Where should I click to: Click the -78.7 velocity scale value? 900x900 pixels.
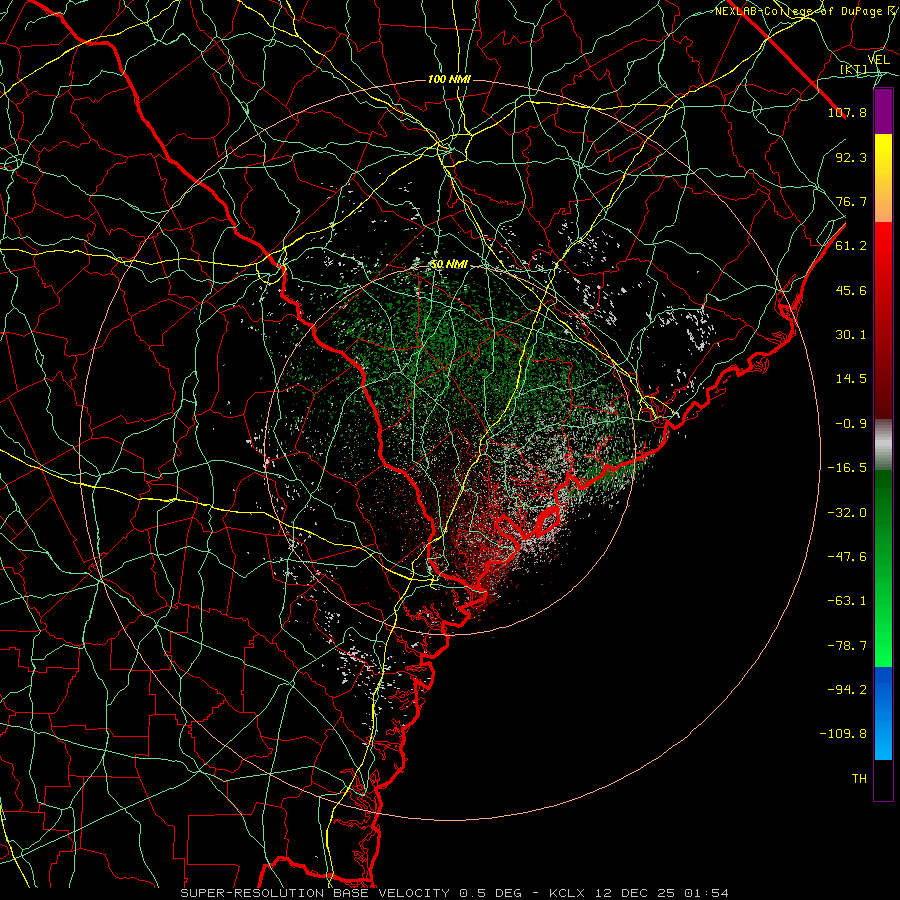847,645
